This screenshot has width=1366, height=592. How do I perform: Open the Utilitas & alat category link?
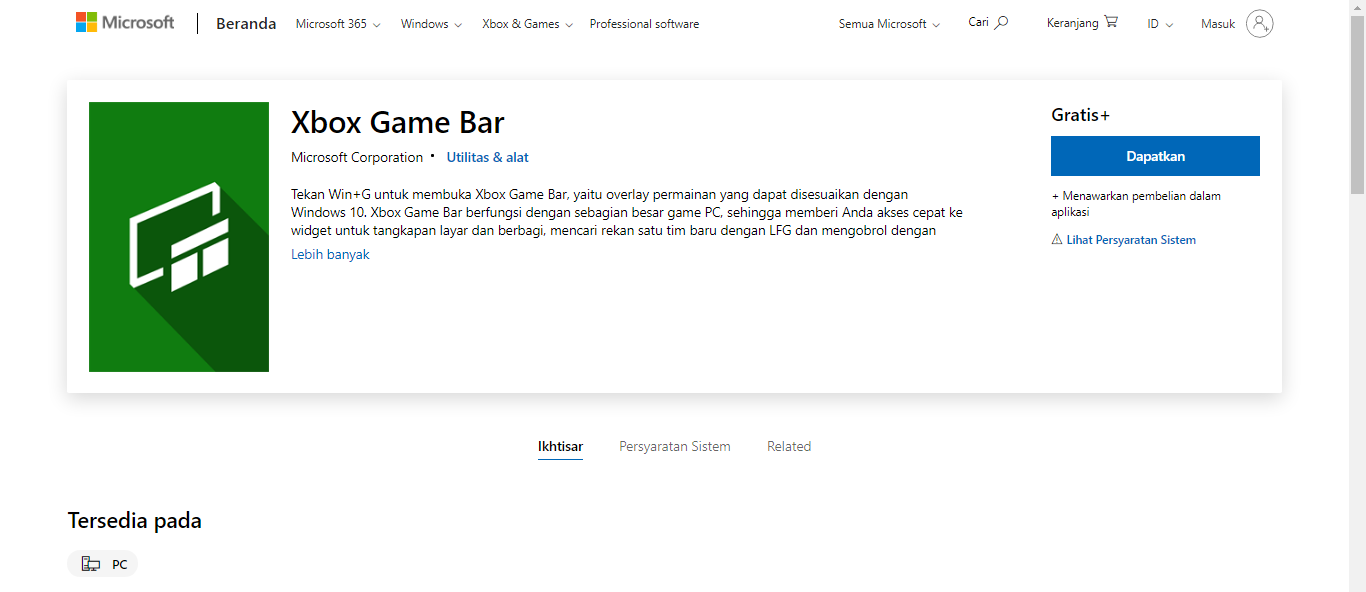tap(487, 157)
